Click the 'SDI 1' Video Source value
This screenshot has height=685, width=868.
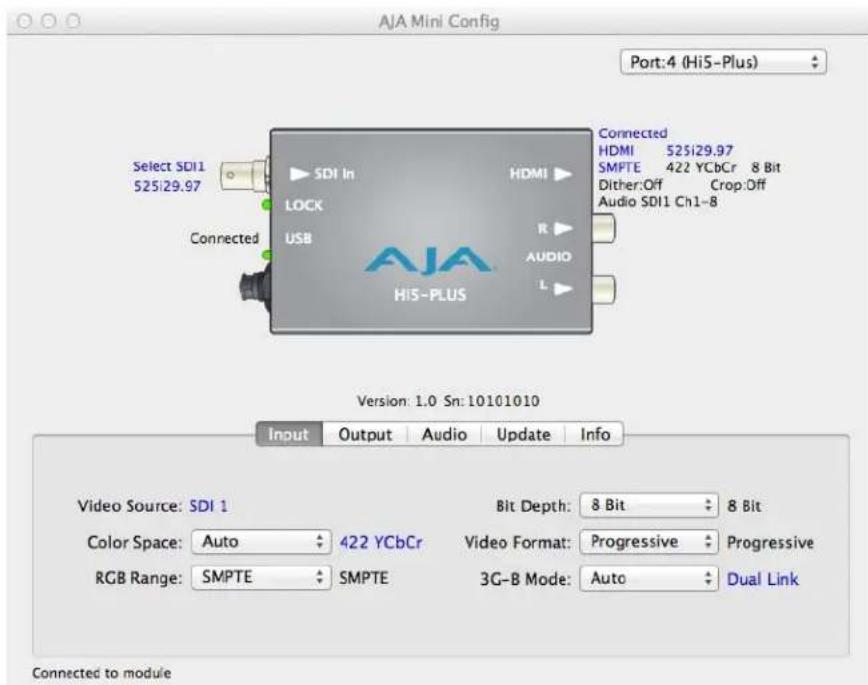(208, 506)
